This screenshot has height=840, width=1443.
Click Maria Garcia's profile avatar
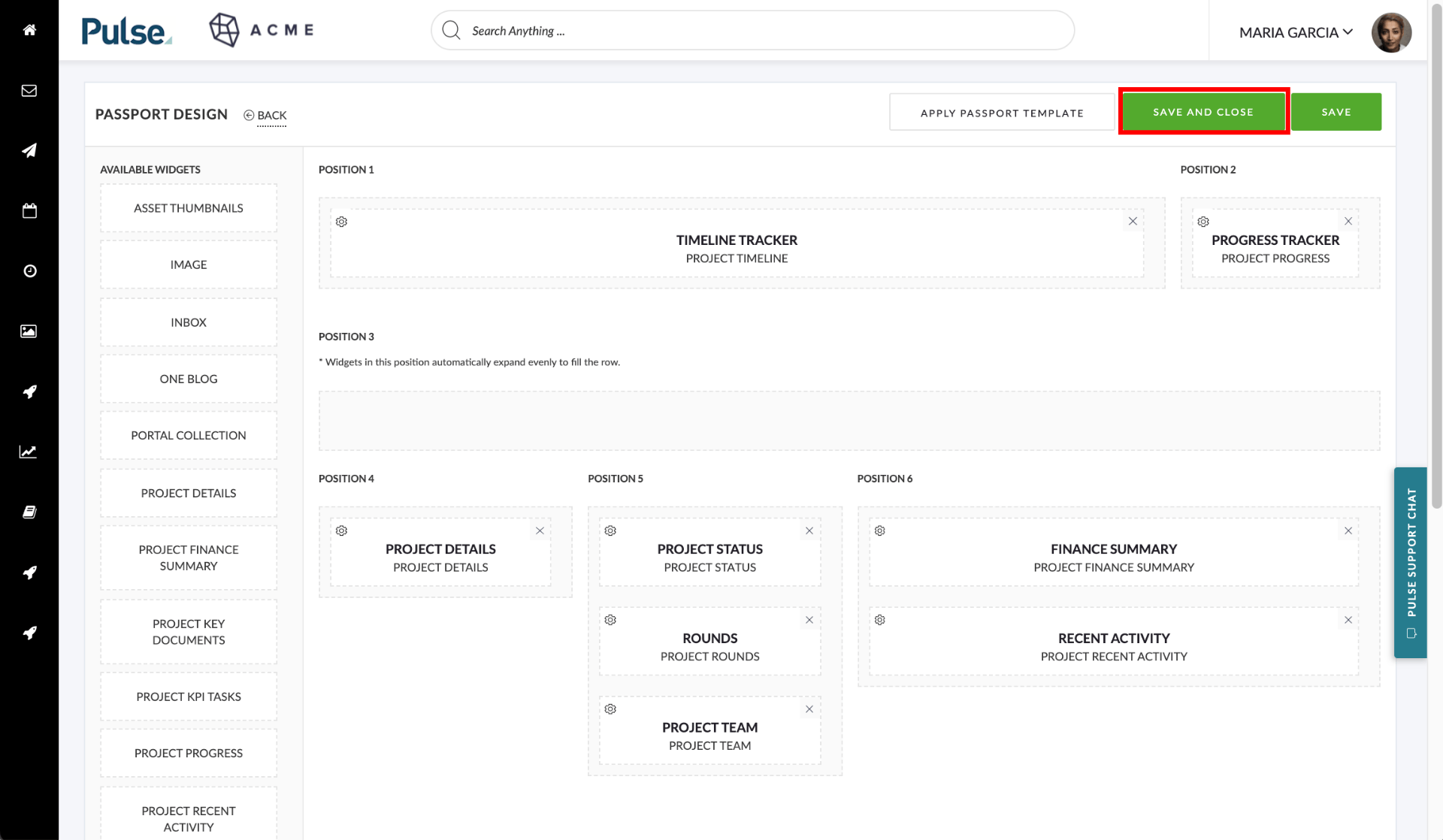point(1391,32)
